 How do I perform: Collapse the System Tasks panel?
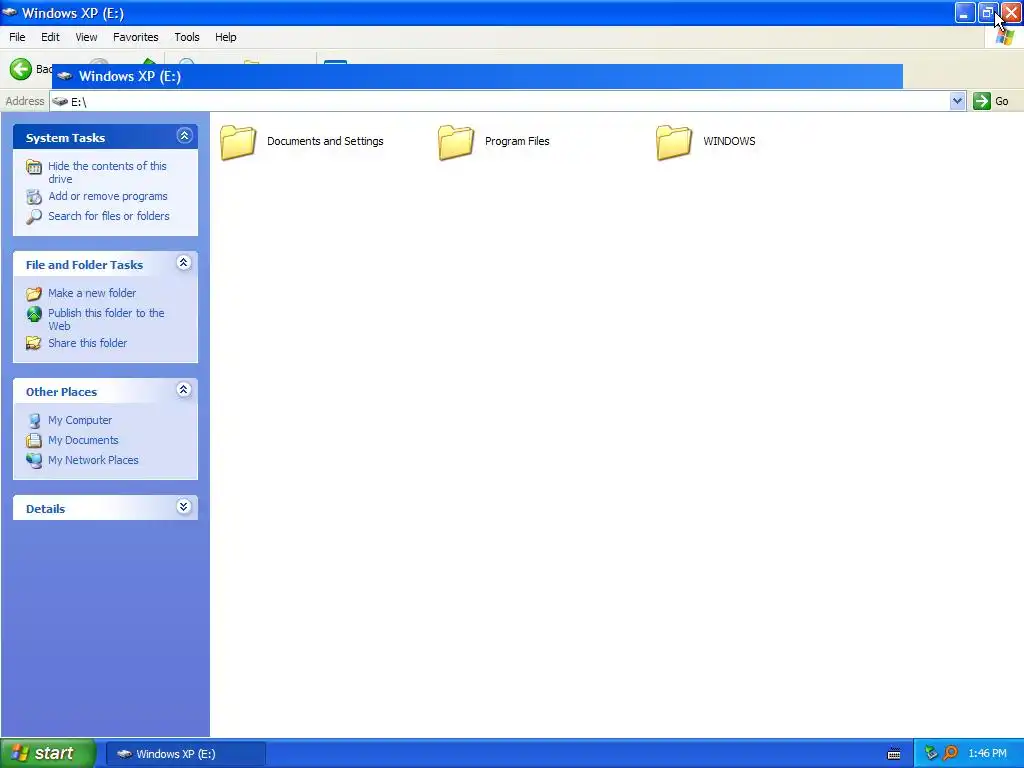184,136
